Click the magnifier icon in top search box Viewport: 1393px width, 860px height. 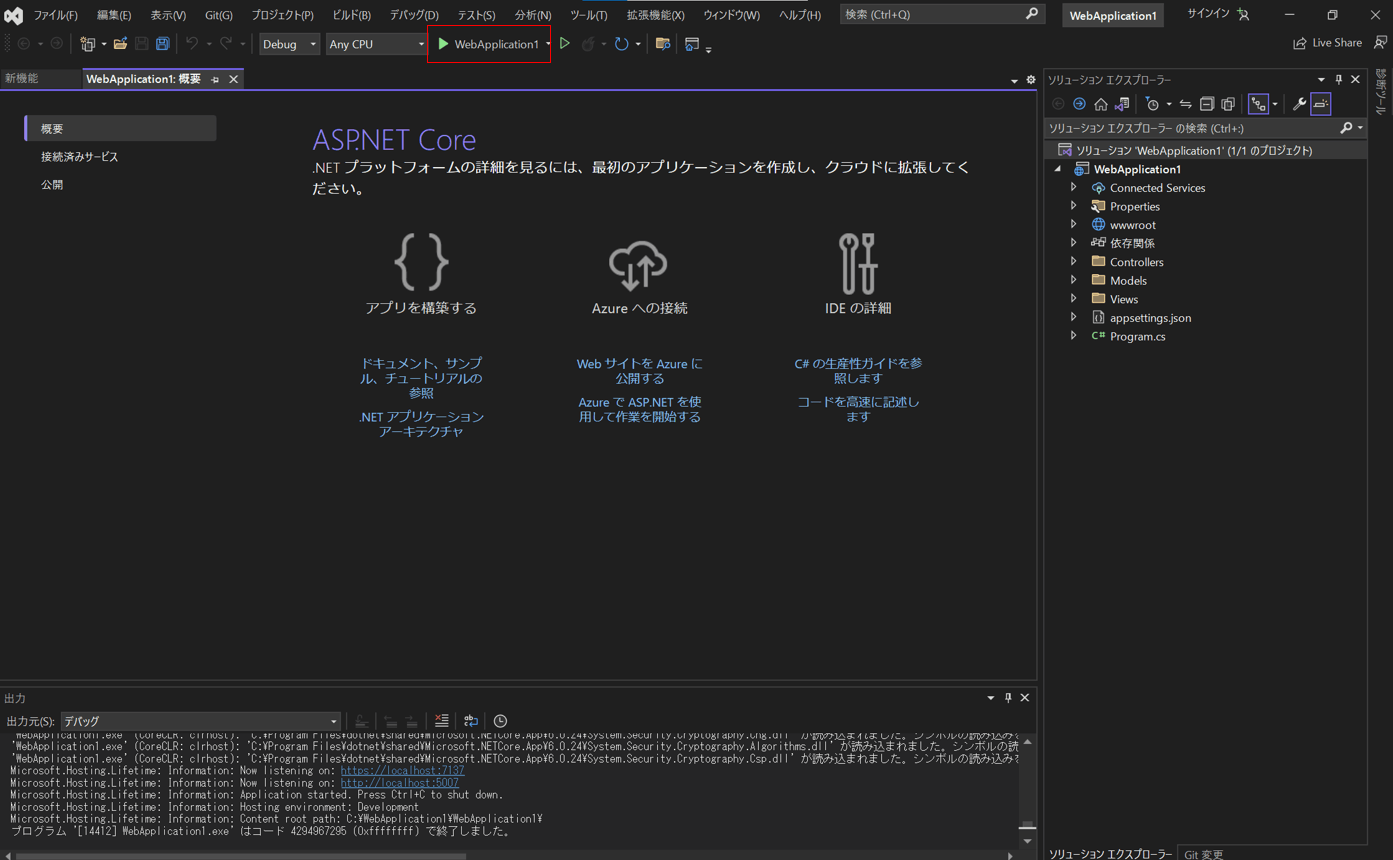pos(1032,14)
